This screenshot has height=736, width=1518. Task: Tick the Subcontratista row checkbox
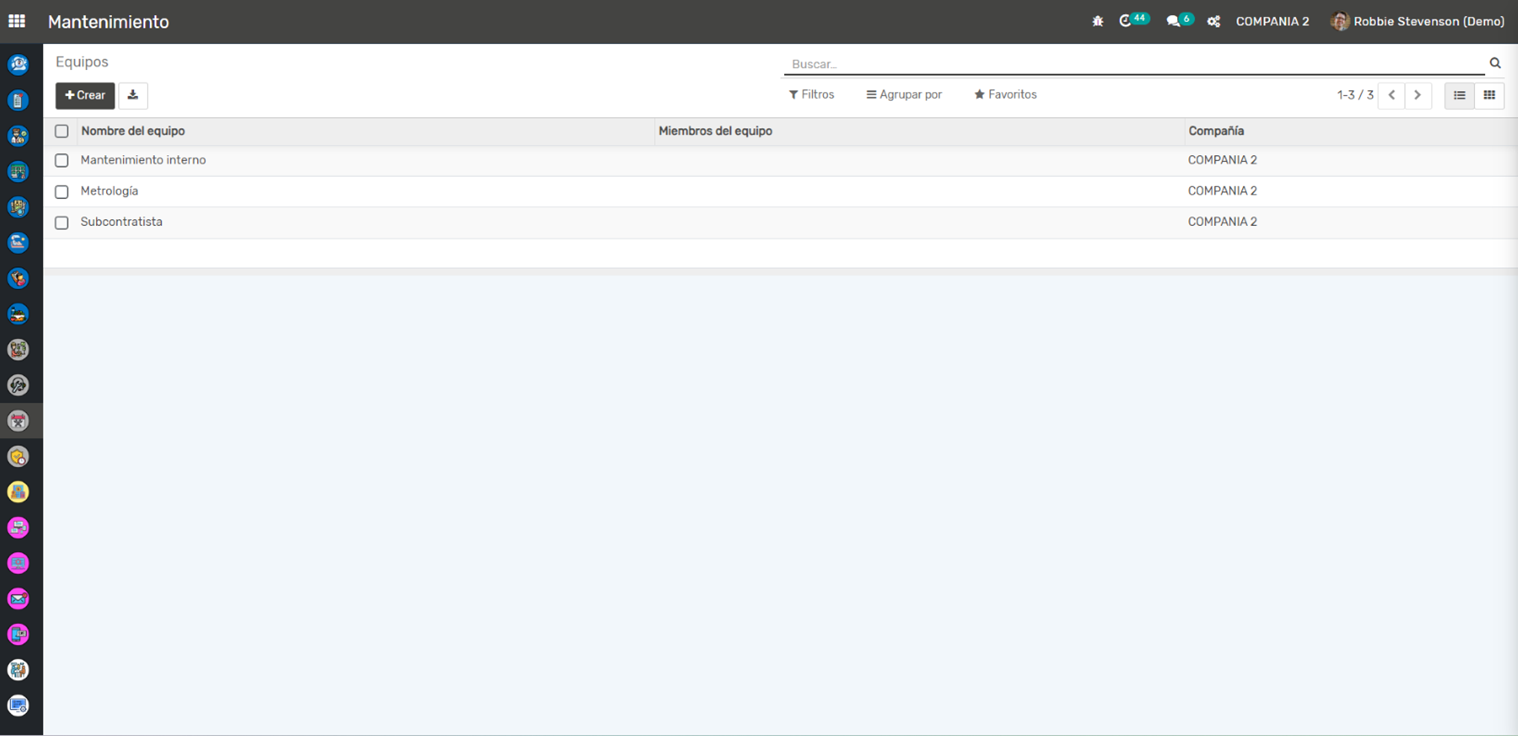[x=62, y=222]
